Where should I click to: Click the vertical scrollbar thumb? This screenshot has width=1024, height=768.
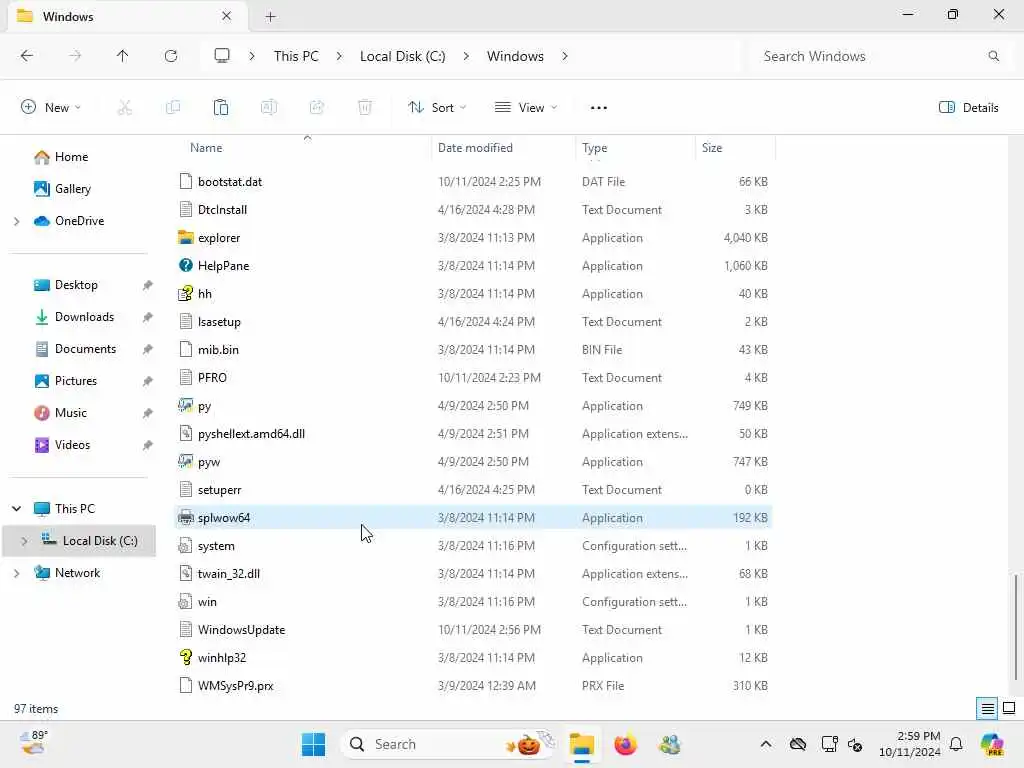1016,627
